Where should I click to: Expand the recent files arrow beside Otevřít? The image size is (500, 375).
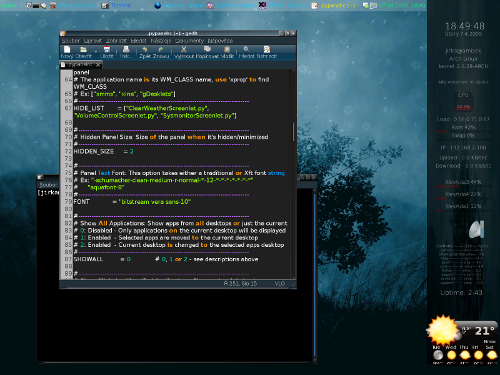coord(96,51)
